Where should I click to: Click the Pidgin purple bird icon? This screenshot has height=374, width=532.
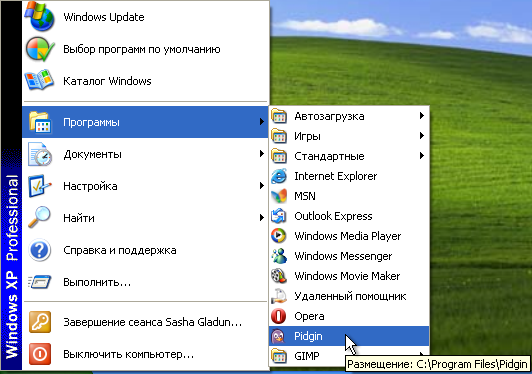tap(278, 336)
